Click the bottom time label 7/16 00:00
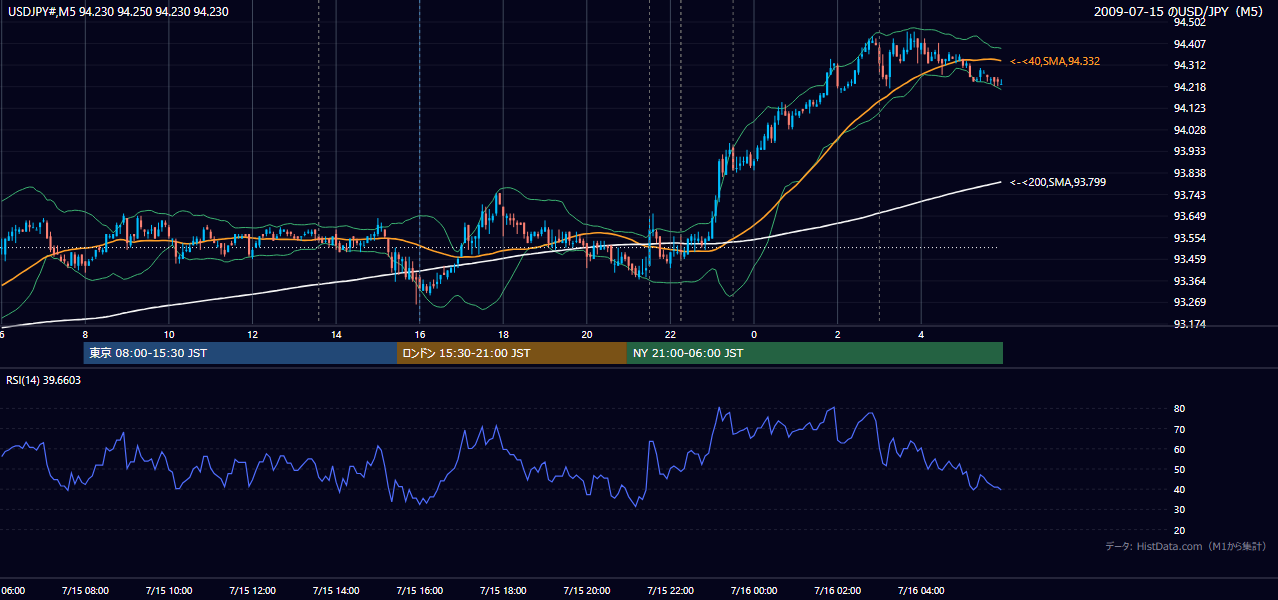Screen dimensions: 1278x600 tap(754, 590)
